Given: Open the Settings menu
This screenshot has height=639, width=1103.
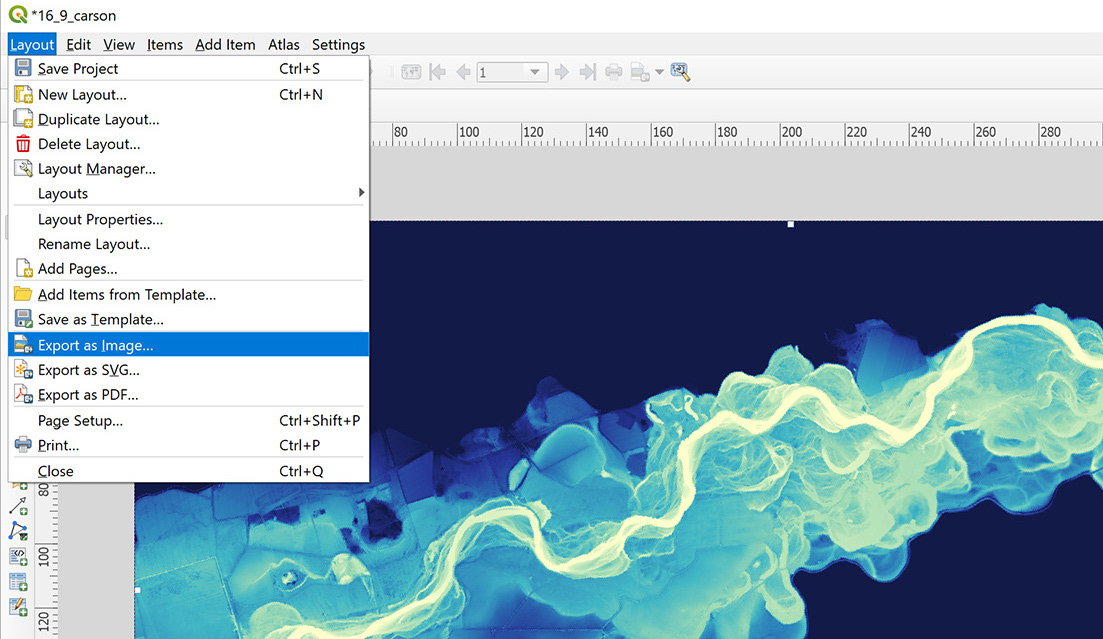Looking at the screenshot, I should click(338, 44).
